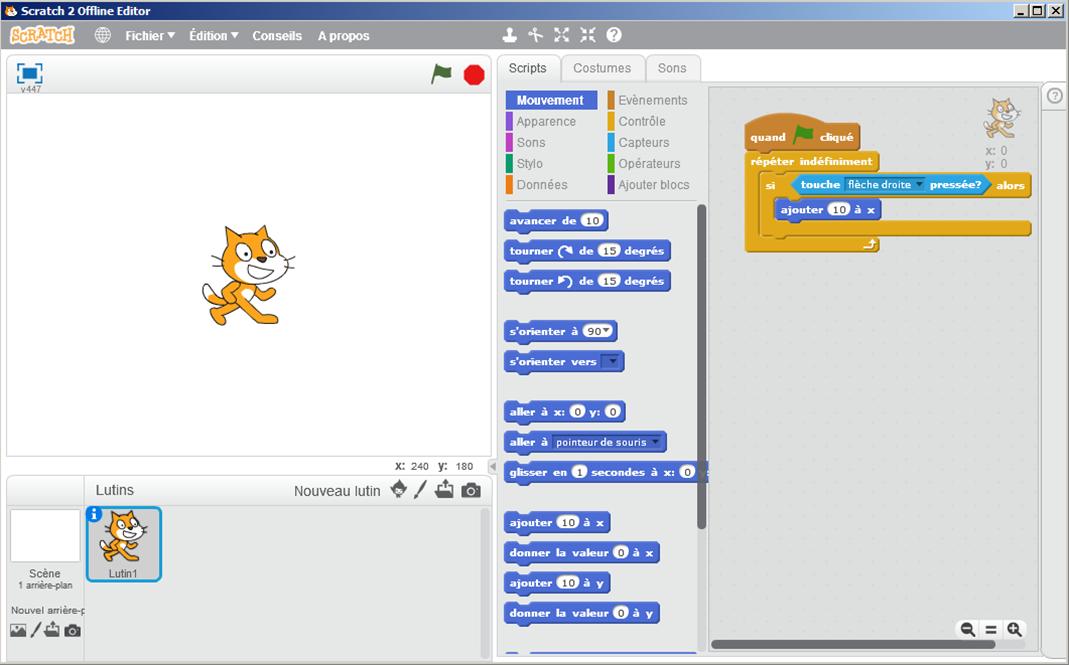Select the Delete scissors tool

pyautogui.click(x=536, y=35)
